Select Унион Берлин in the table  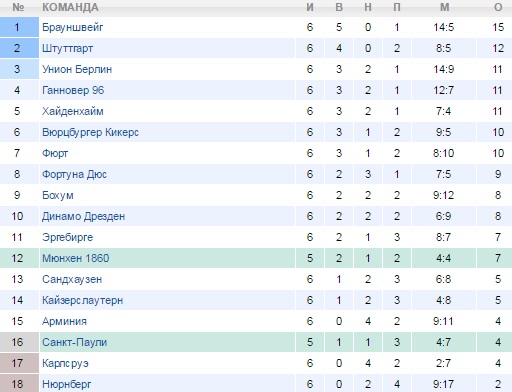coord(77,69)
